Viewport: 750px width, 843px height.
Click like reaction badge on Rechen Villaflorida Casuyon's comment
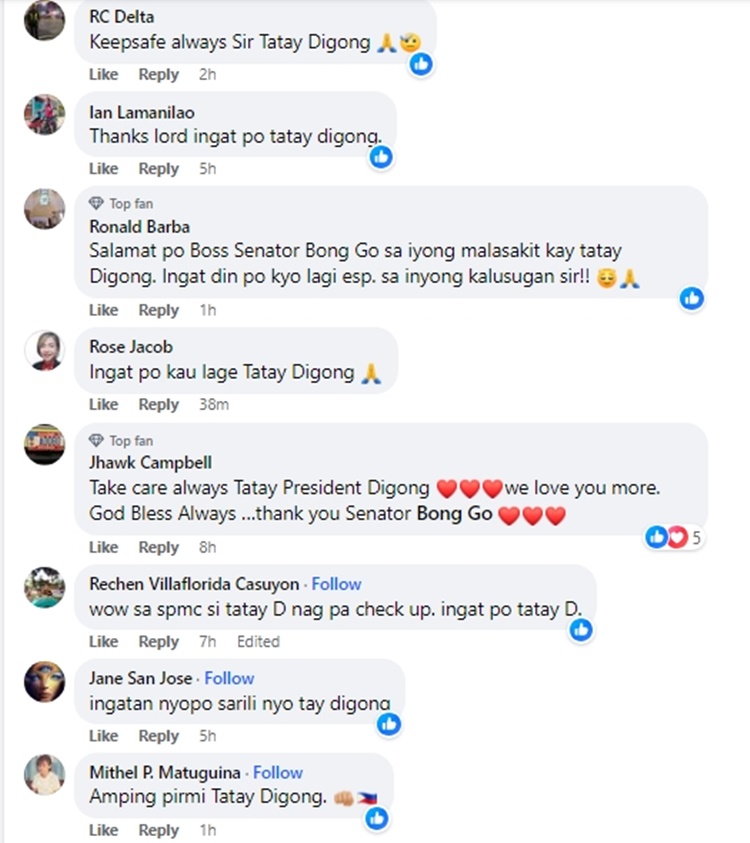581,629
